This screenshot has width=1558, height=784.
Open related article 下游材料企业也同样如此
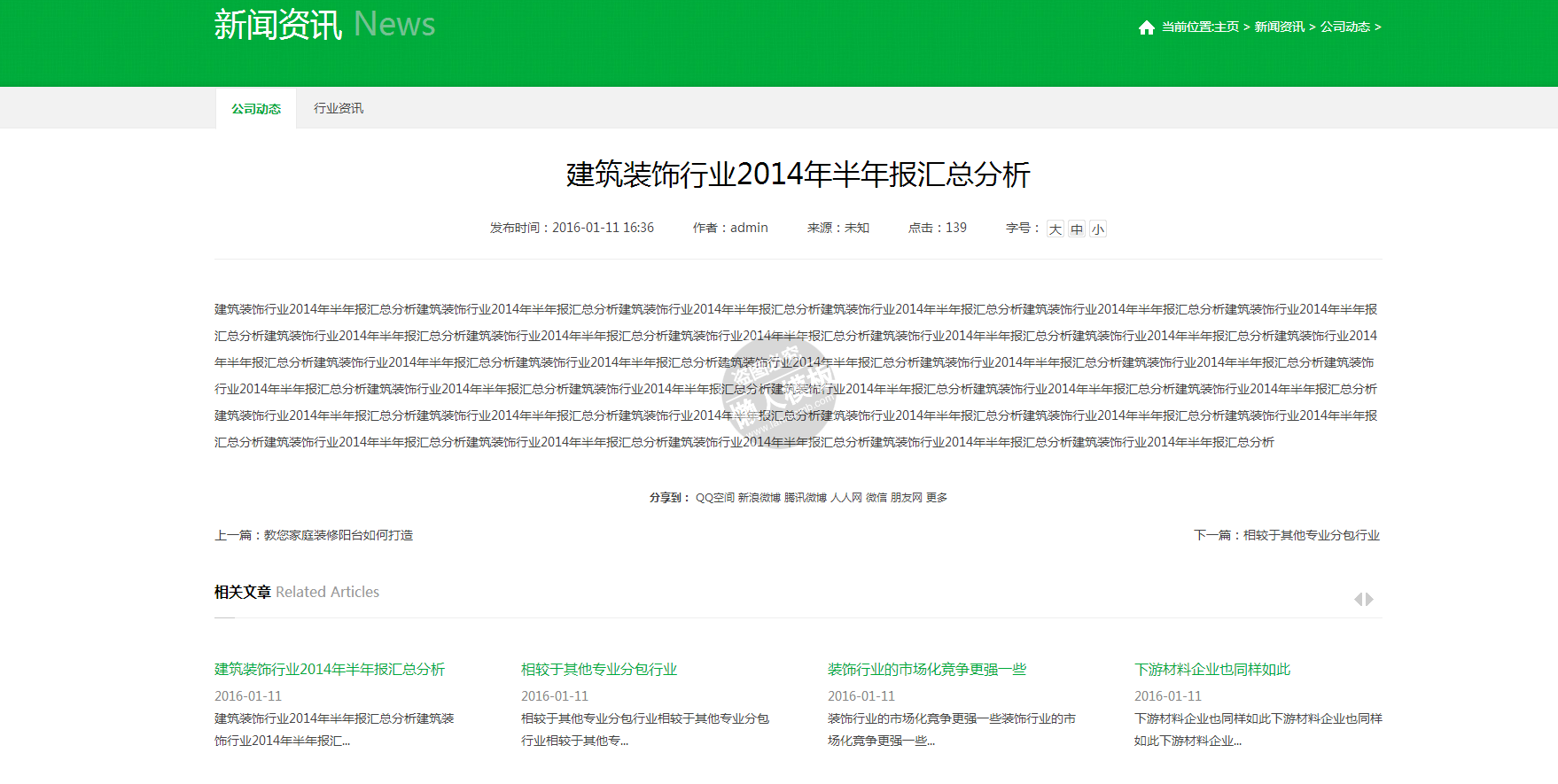(x=1212, y=670)
